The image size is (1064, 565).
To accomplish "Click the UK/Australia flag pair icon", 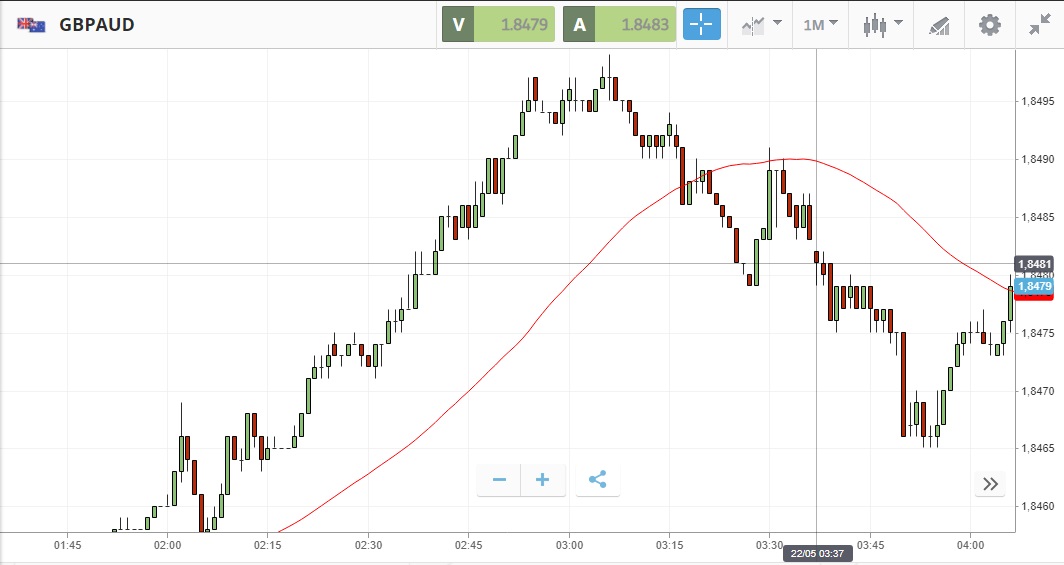I will click(x=31, y=25).
